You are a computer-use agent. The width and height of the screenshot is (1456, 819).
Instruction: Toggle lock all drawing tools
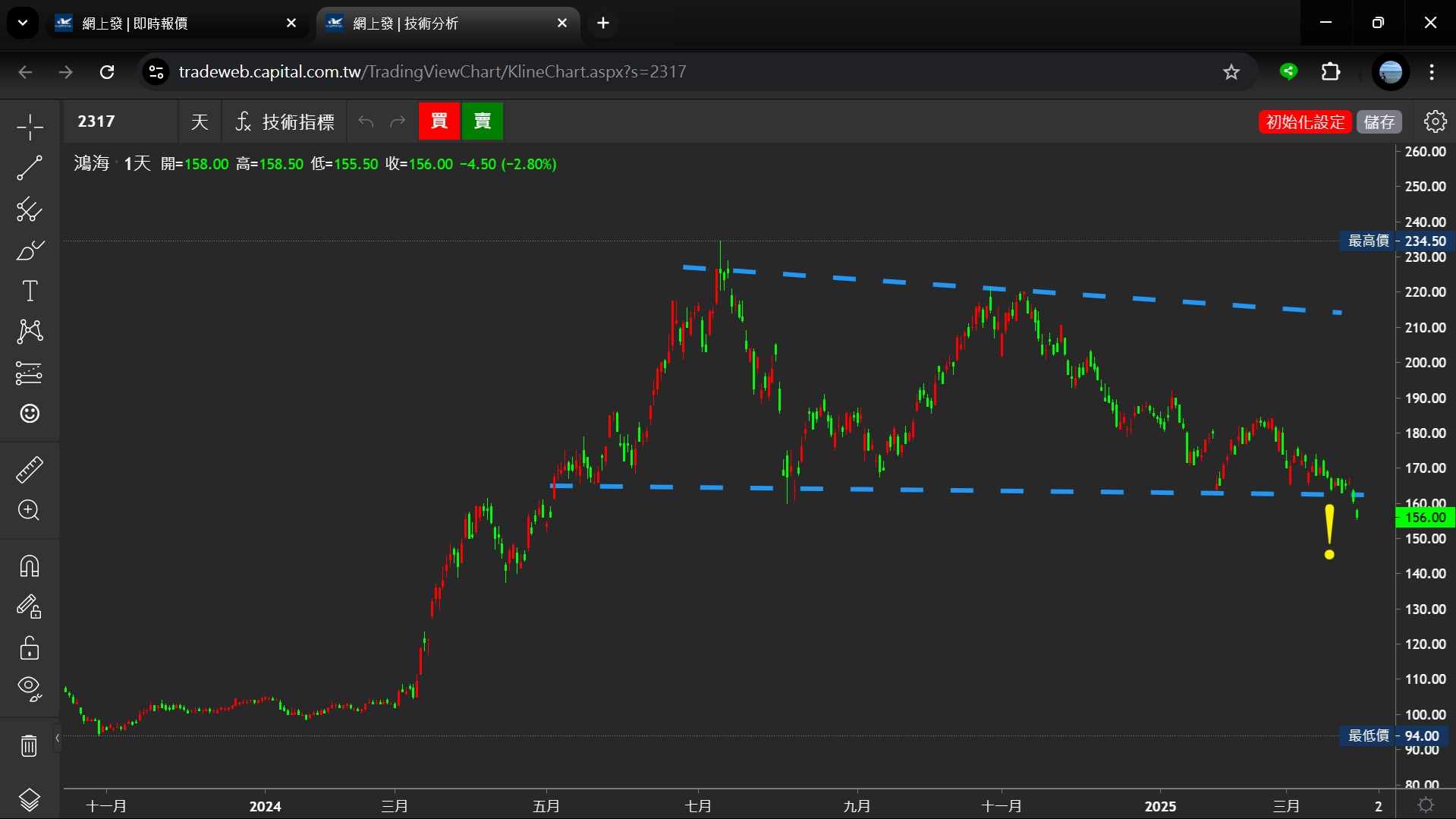point(30,648)
